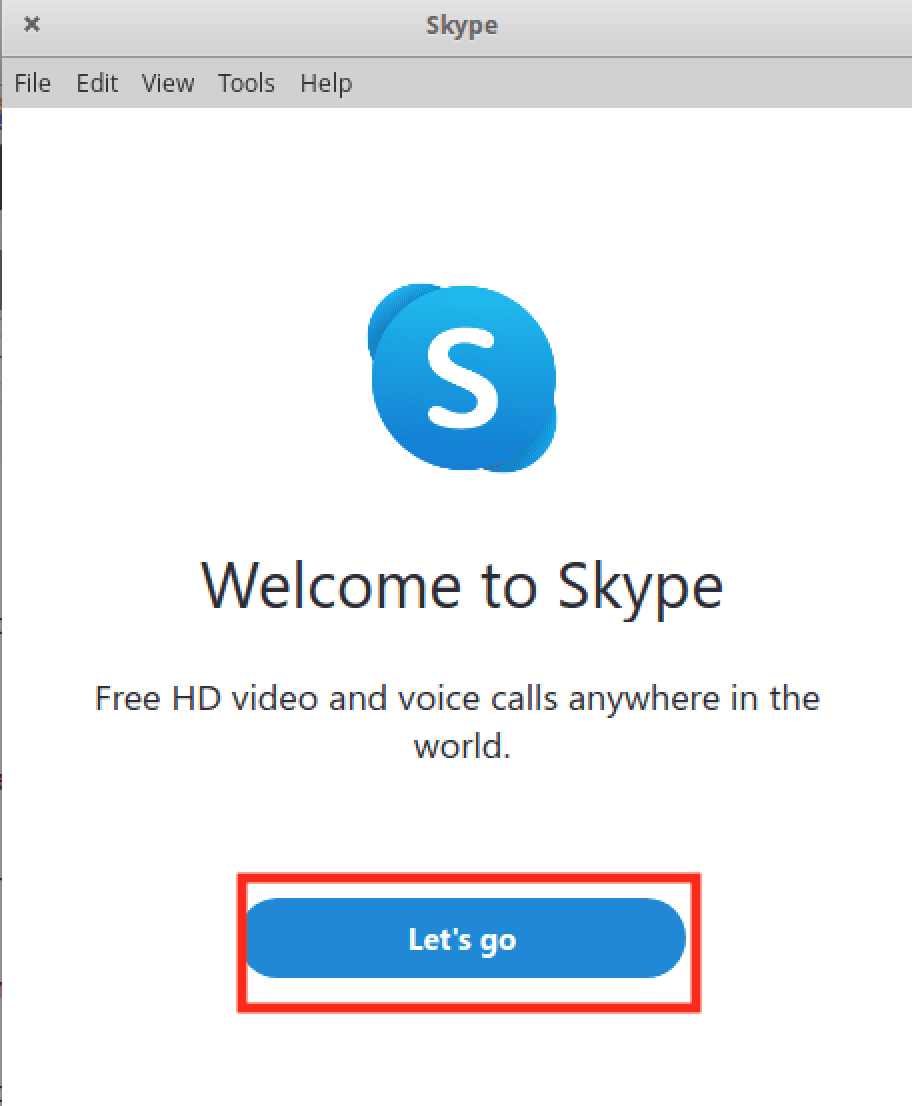The width and height of the screenshot is (912, 1106).
Task: Click the white S letter inside the logo
Action: [462, 378]
